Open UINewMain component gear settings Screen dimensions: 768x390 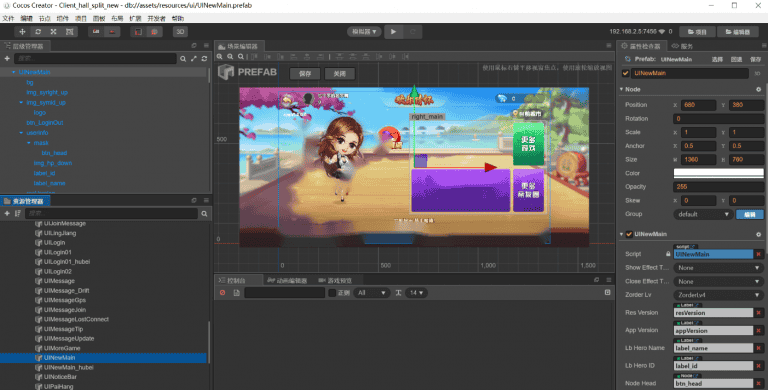coord(759,234)
